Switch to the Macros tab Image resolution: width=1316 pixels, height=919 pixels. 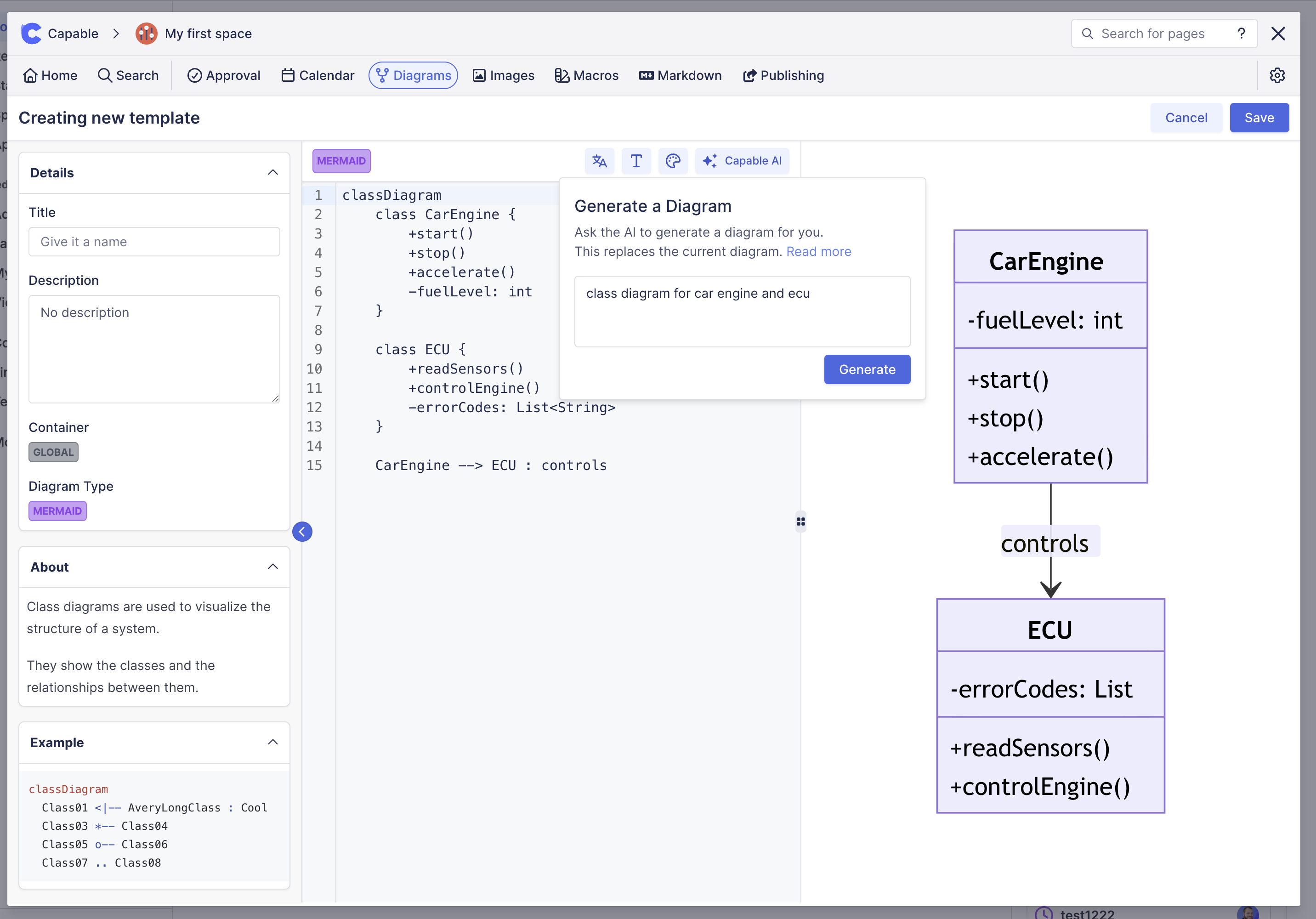coord(586,75)
